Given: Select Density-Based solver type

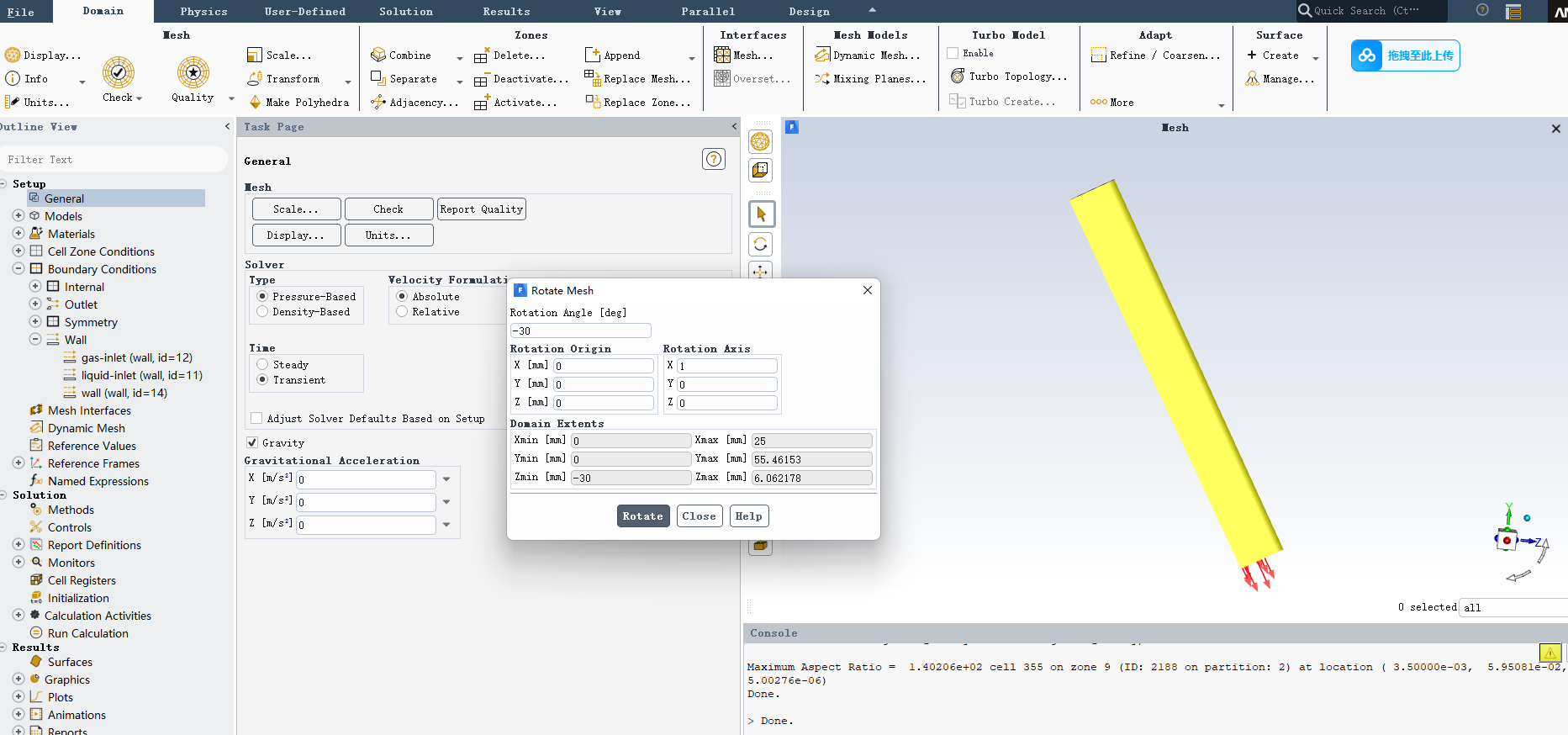Looking at the screenshot, I should click(x=263, y=311).
